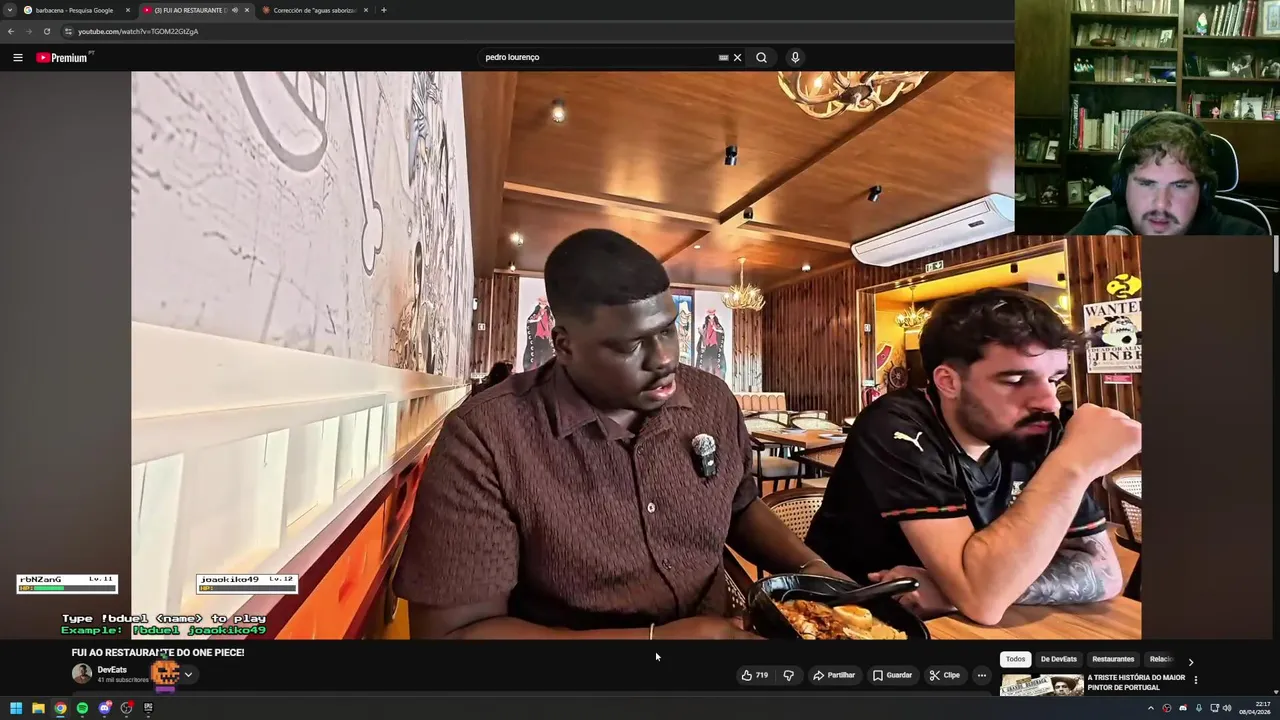Viewport: 1280px width, 720px height.
Task: Click the video title FUI AO RESTAURANTE
Action: coord(158,652)
